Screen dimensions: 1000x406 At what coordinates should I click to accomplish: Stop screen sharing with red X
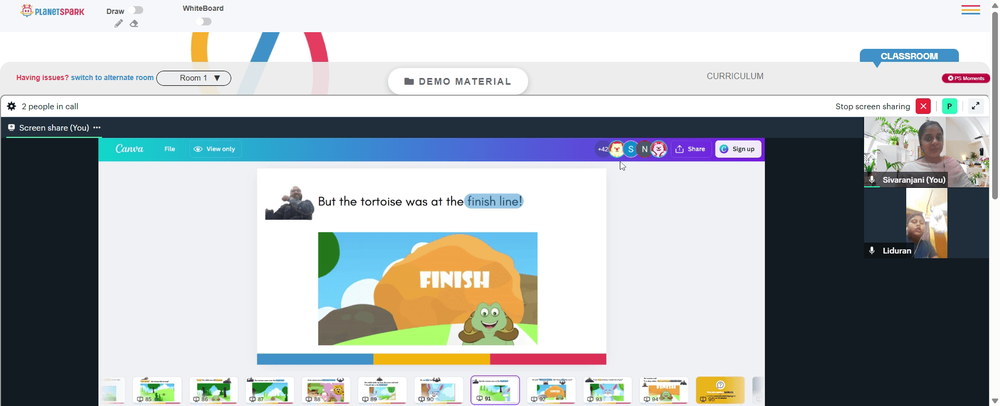923,106
